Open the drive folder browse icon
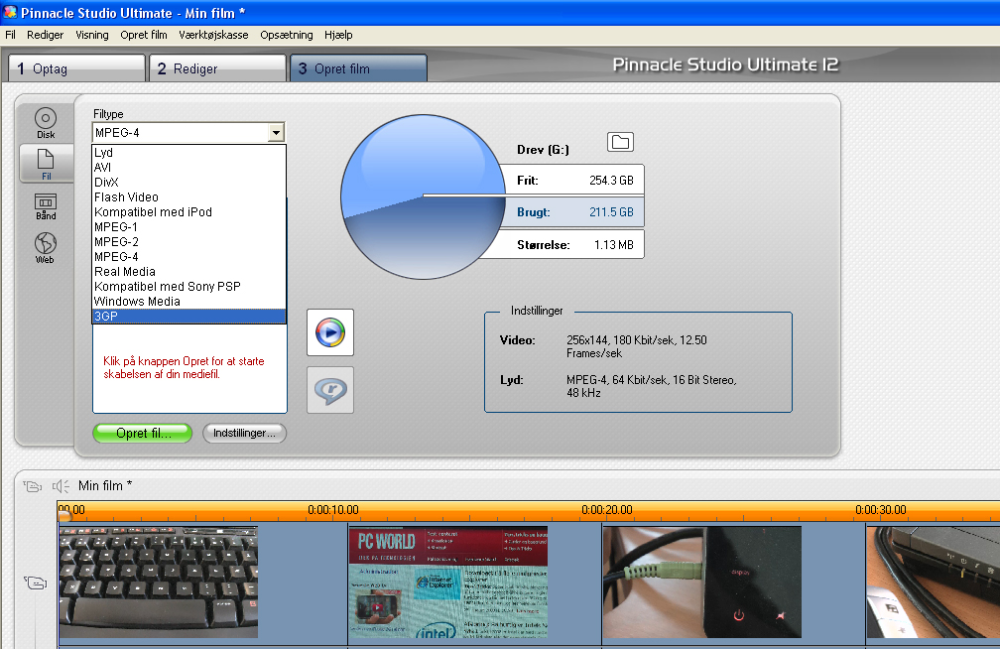 620,142
